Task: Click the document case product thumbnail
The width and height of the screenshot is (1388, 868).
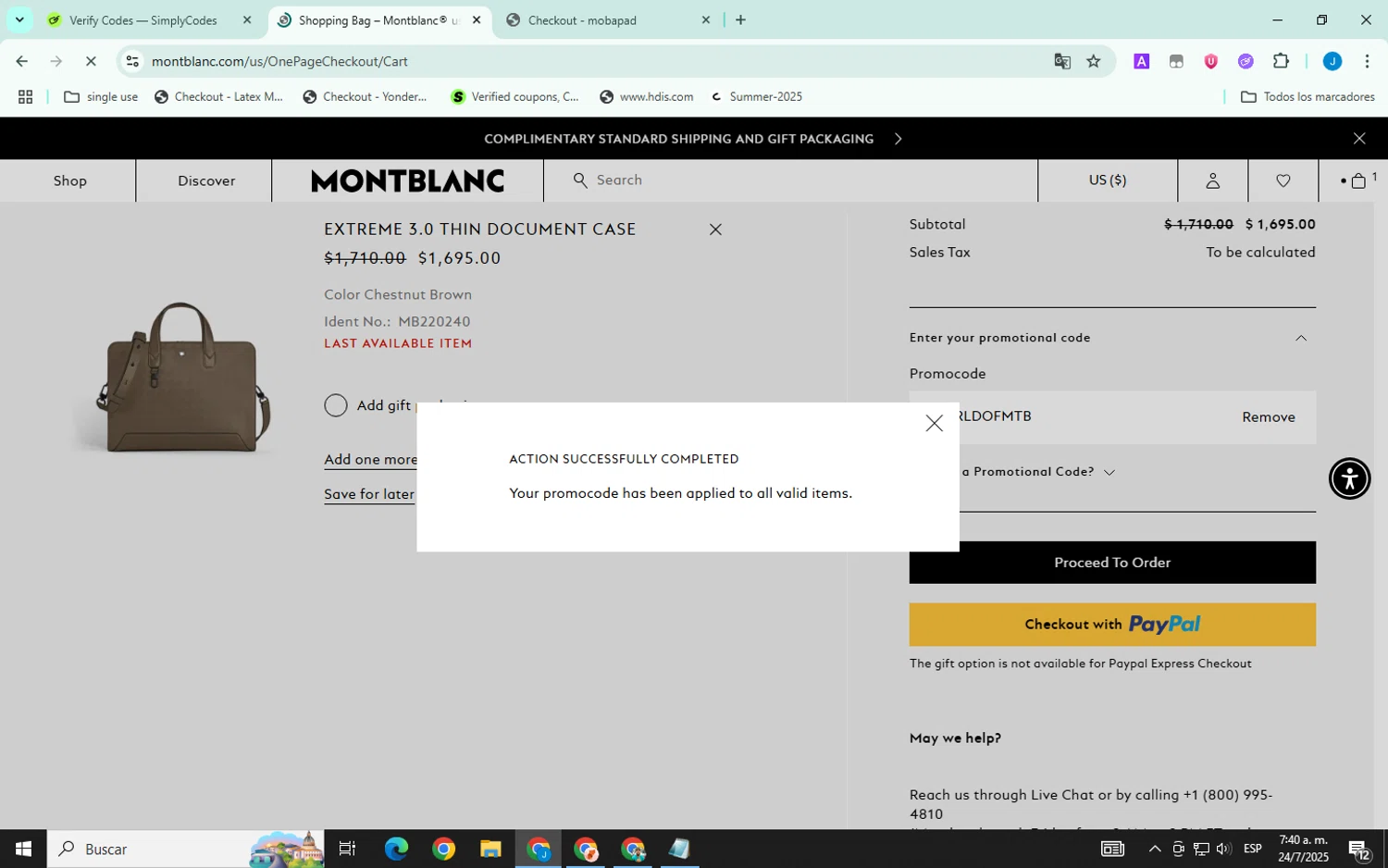Action: 182,378
